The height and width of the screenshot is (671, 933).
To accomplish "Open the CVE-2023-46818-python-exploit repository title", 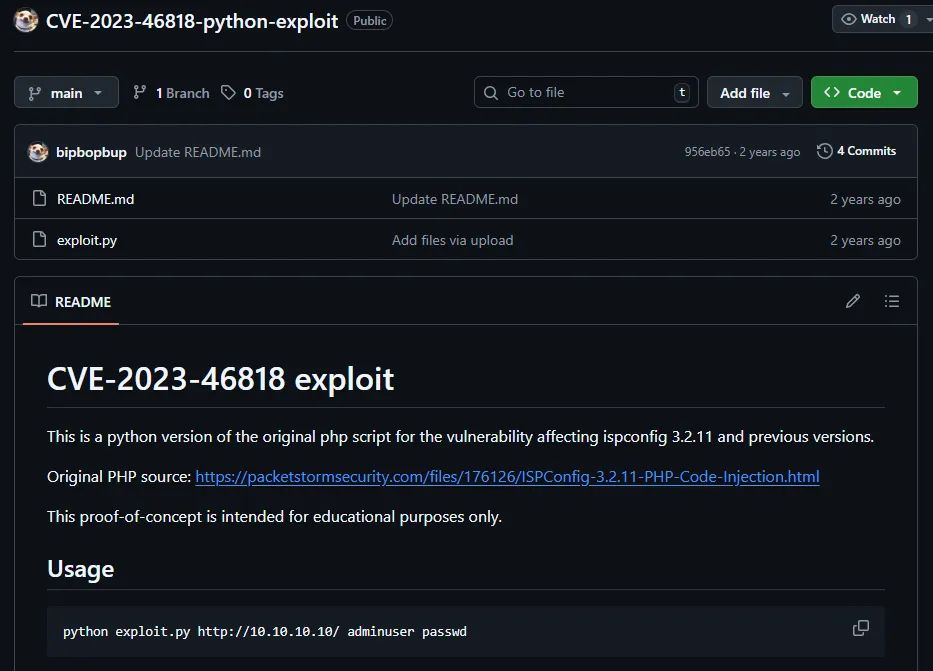I will tap(192, 21).
